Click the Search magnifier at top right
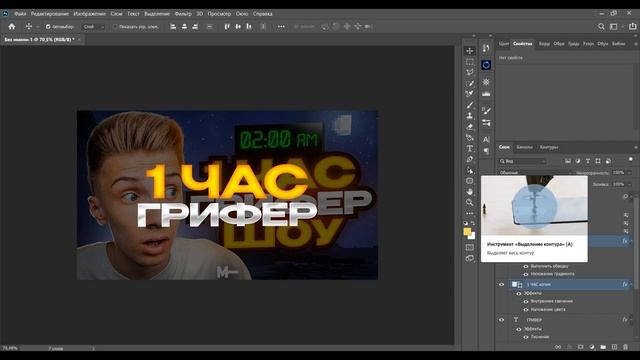640x360 pixels. tap(601, 27)
